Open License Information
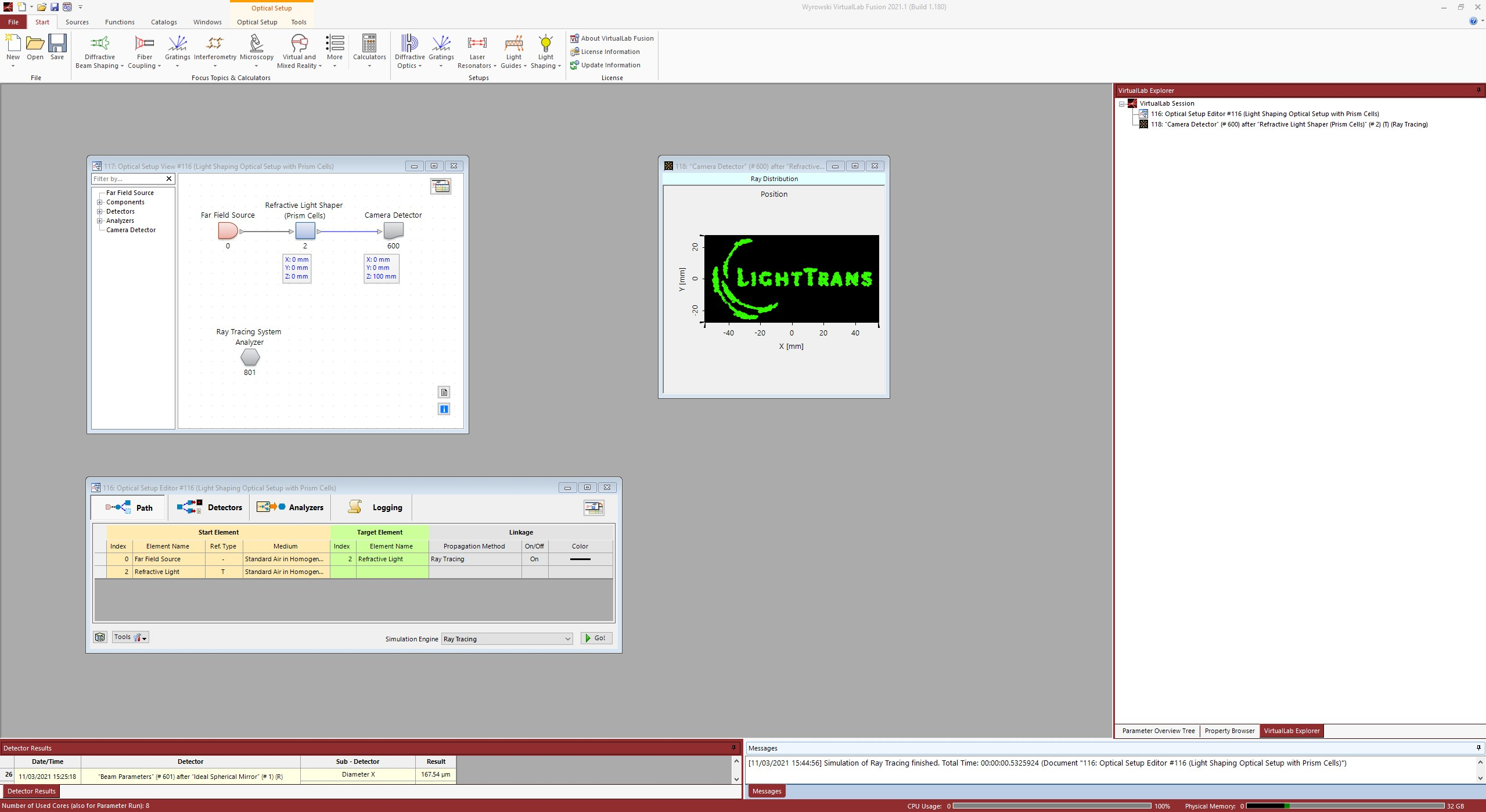The height and width of the screenshot is (812, 1486). point(605,52)
